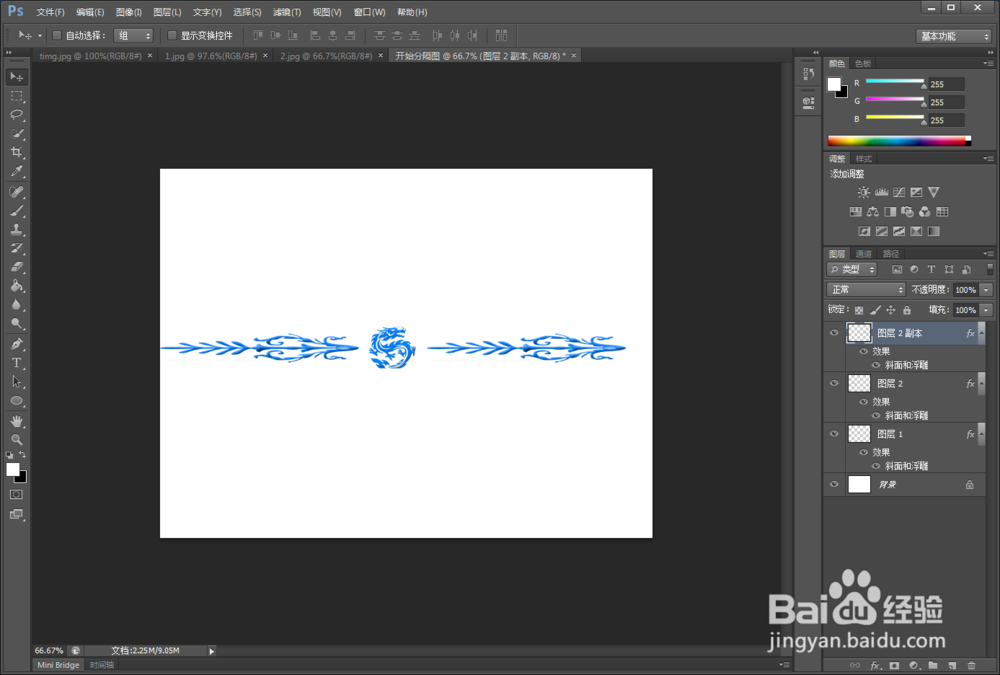Add layer mask icon

[x=894, y=665]
